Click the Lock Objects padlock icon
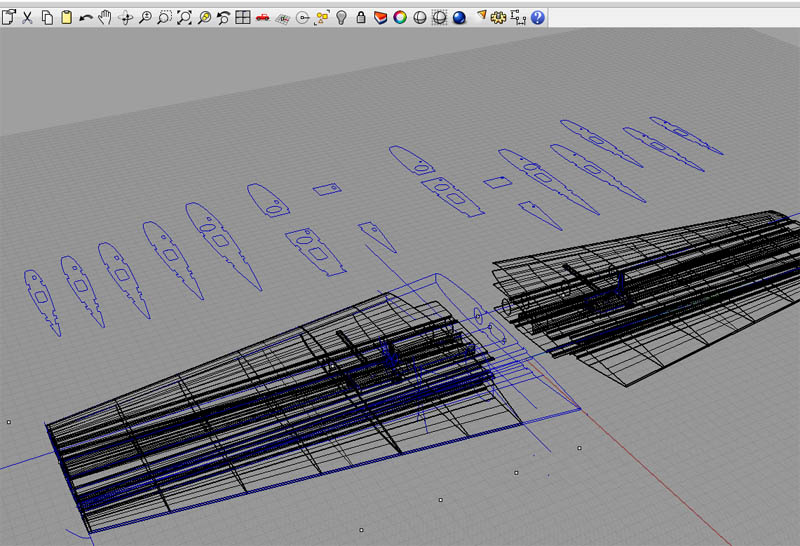Viewport: 800px width, 546px height. pyautogui.click(x=361, y=17)
